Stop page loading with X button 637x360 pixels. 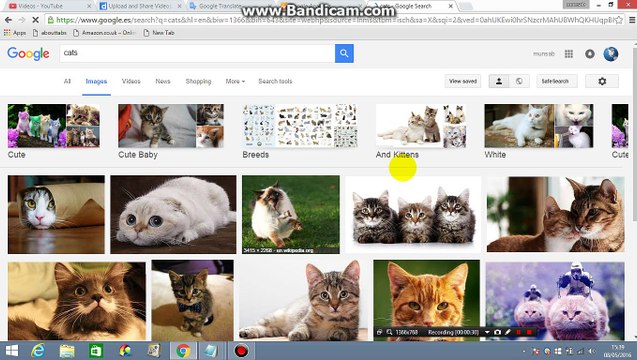(x=35, y=20)
